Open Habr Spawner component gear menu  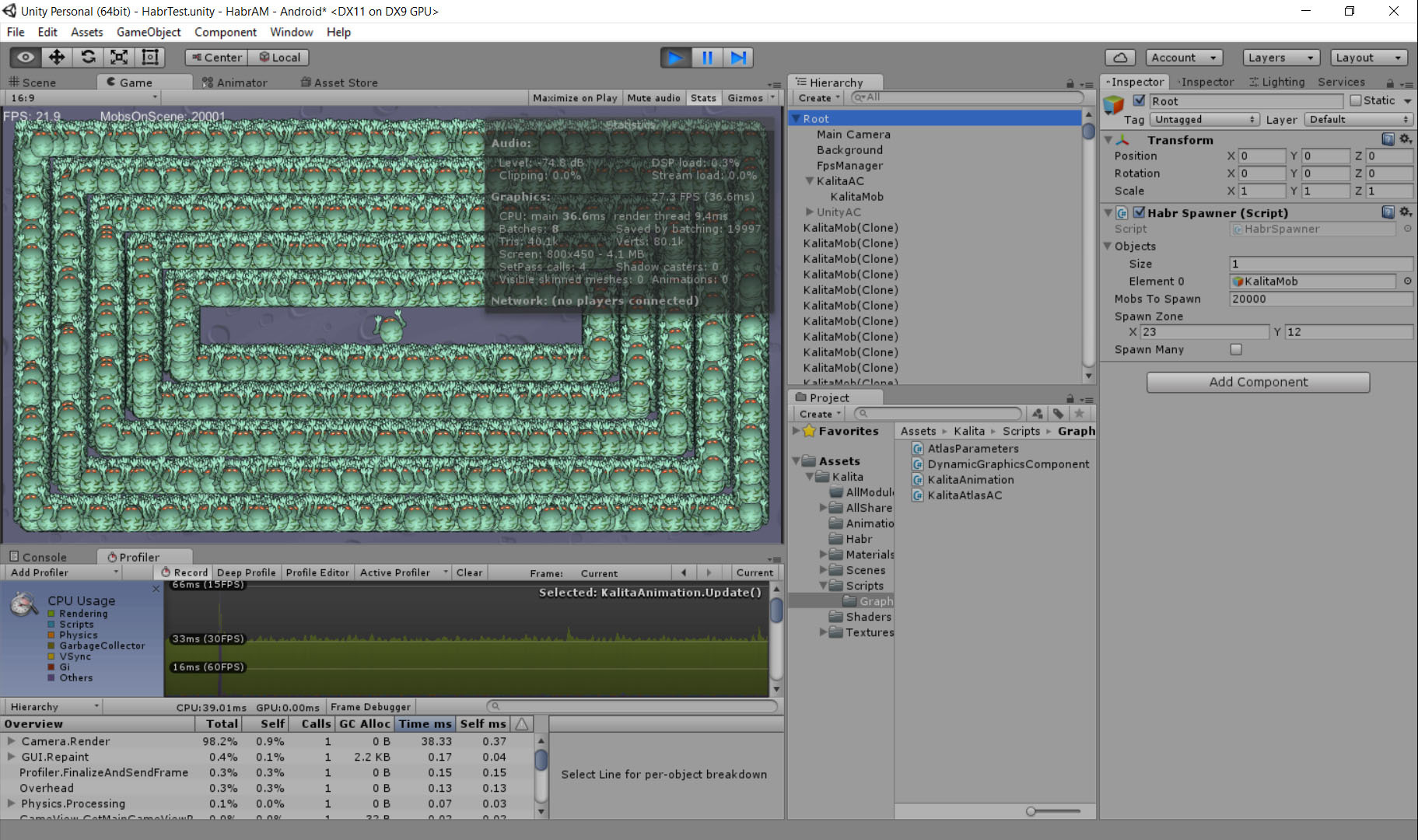(x=1406, y=212)
